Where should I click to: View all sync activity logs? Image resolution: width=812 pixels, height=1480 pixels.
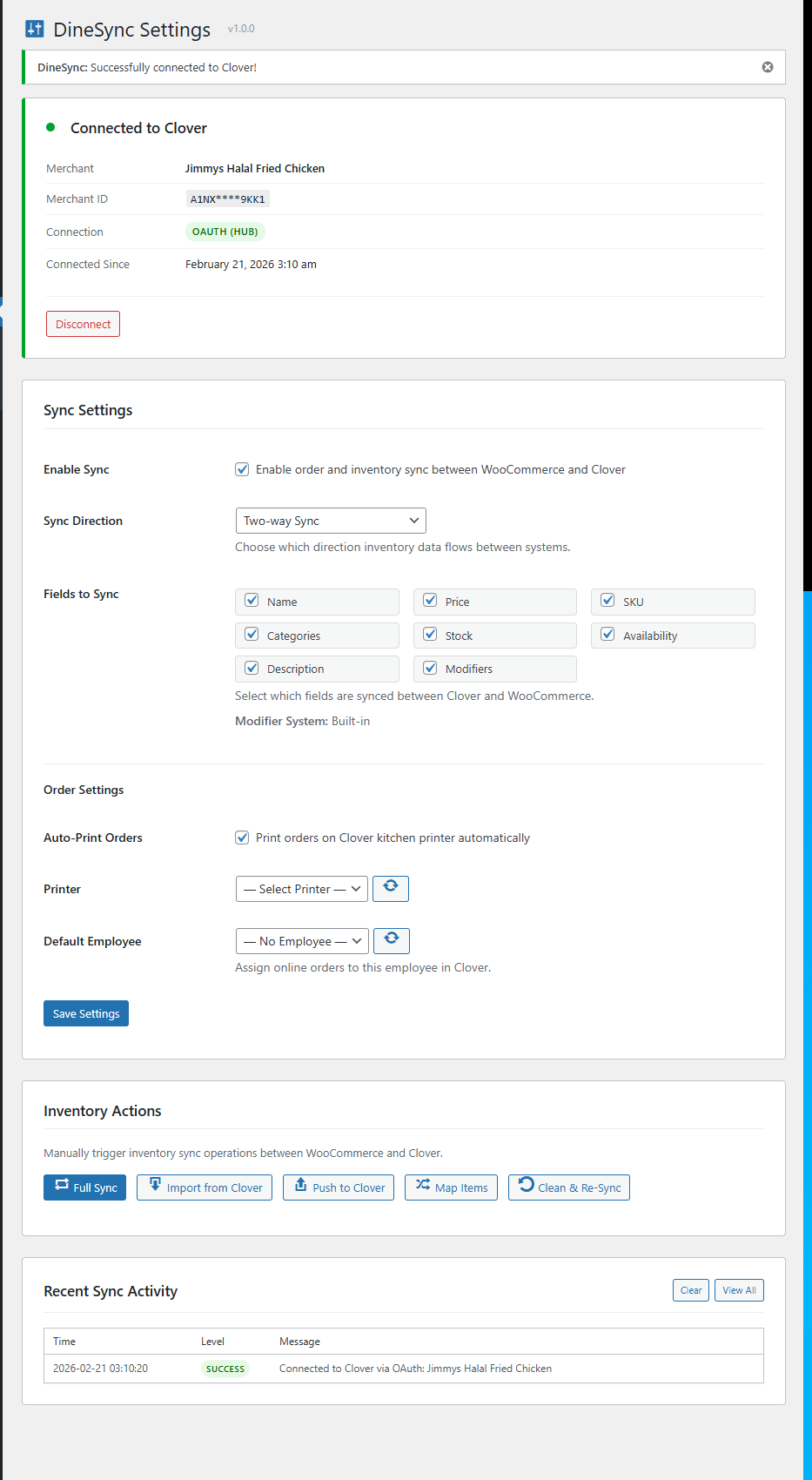pyautogui.click(x=739, y=1290)
